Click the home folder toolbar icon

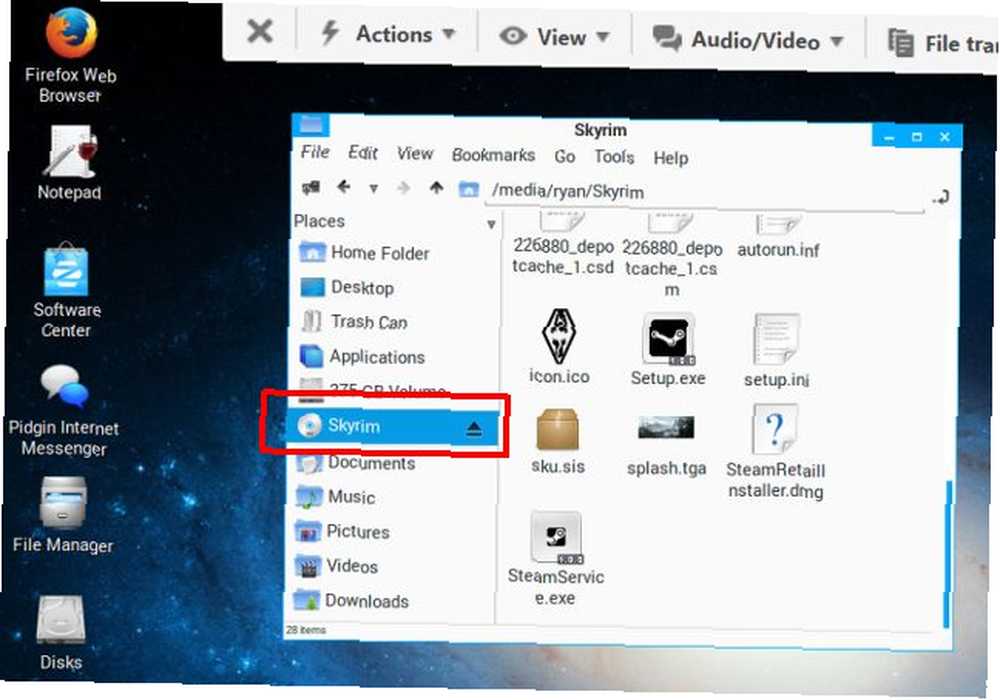click(x=468, y=189)
